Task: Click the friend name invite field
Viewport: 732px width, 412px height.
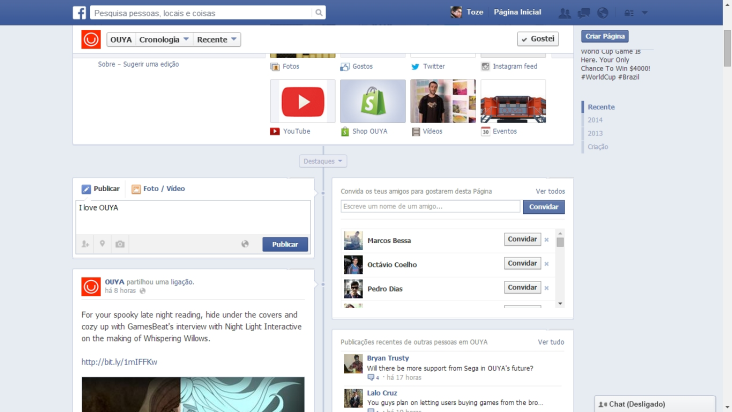Action: click(430, 206)
